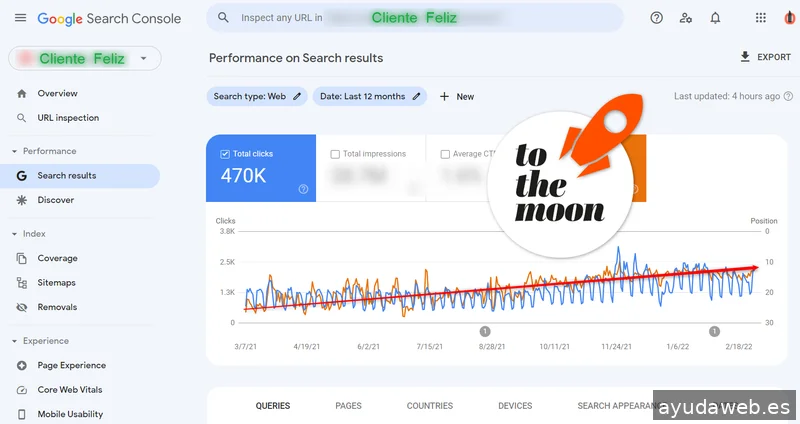Tick the Average CTR checkbox
This screenshot has width=800, height=424.
coord(445,154)
